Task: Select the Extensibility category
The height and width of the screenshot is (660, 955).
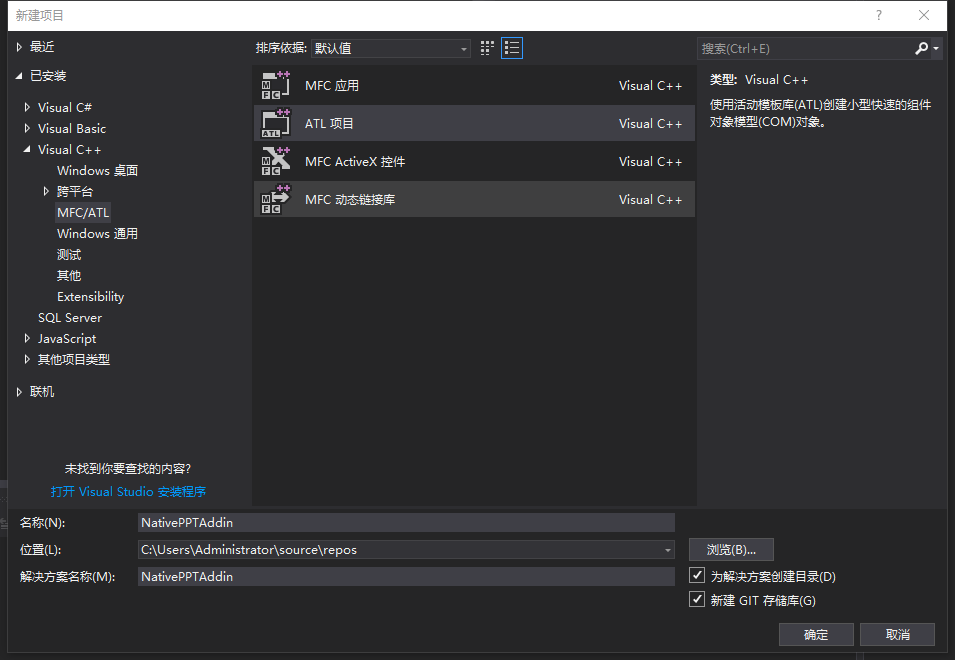Action: tap(91, 297)
